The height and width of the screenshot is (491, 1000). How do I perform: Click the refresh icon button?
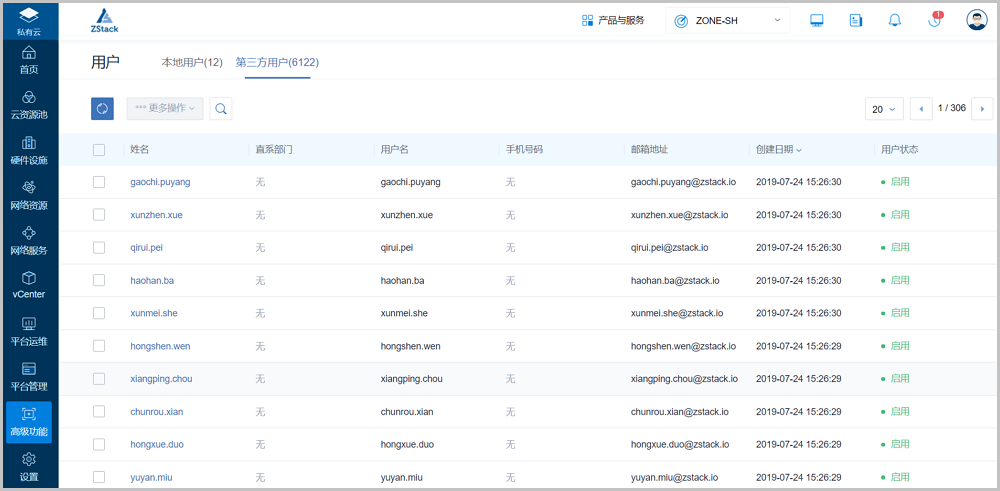[102, 109]
